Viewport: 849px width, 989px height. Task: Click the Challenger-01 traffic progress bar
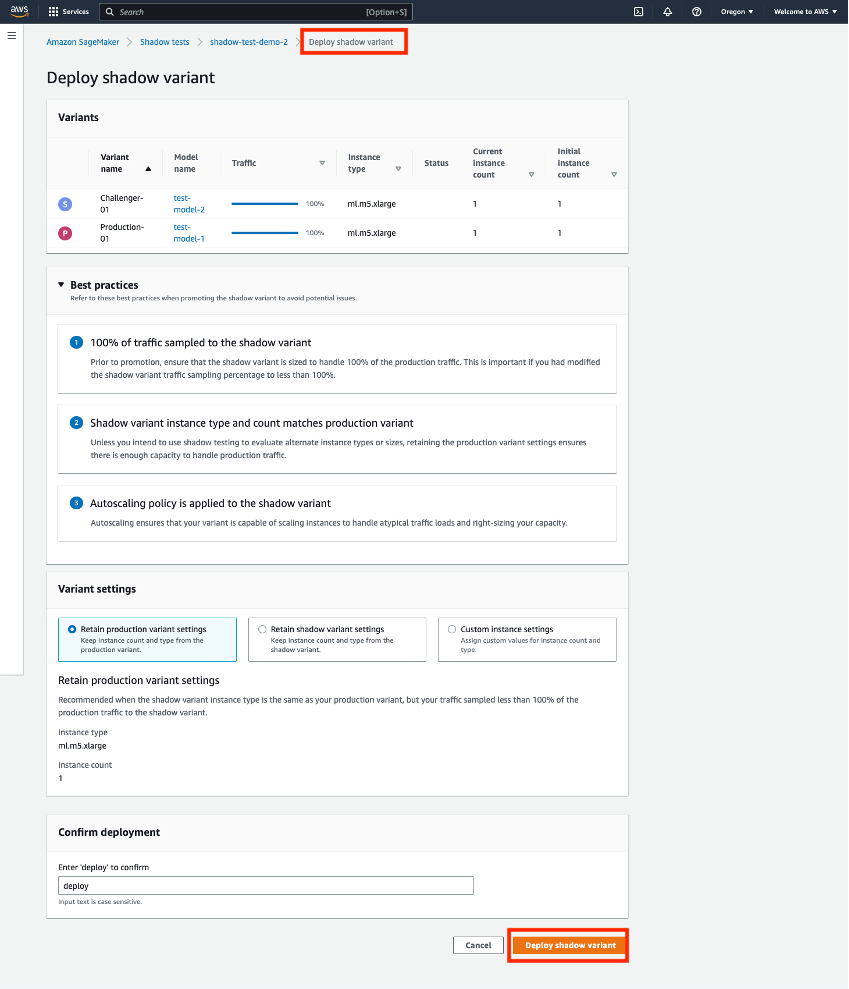[265, 204]
